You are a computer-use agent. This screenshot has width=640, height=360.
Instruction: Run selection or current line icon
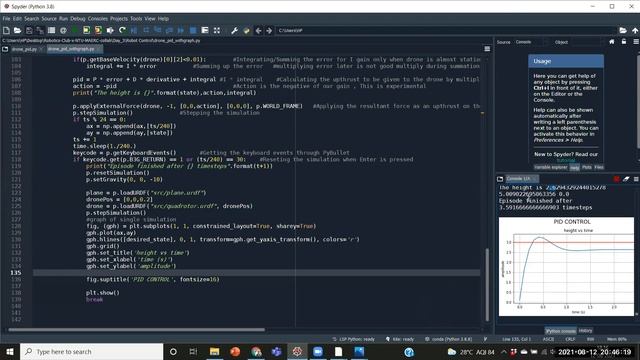coord(110,30)
